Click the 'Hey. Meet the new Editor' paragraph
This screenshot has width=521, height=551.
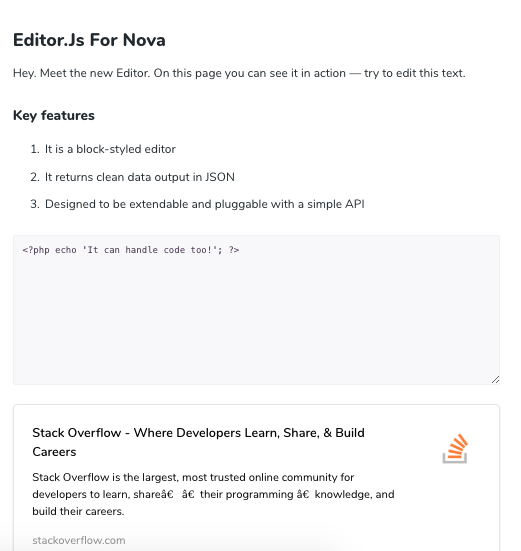tap(239, 73)
